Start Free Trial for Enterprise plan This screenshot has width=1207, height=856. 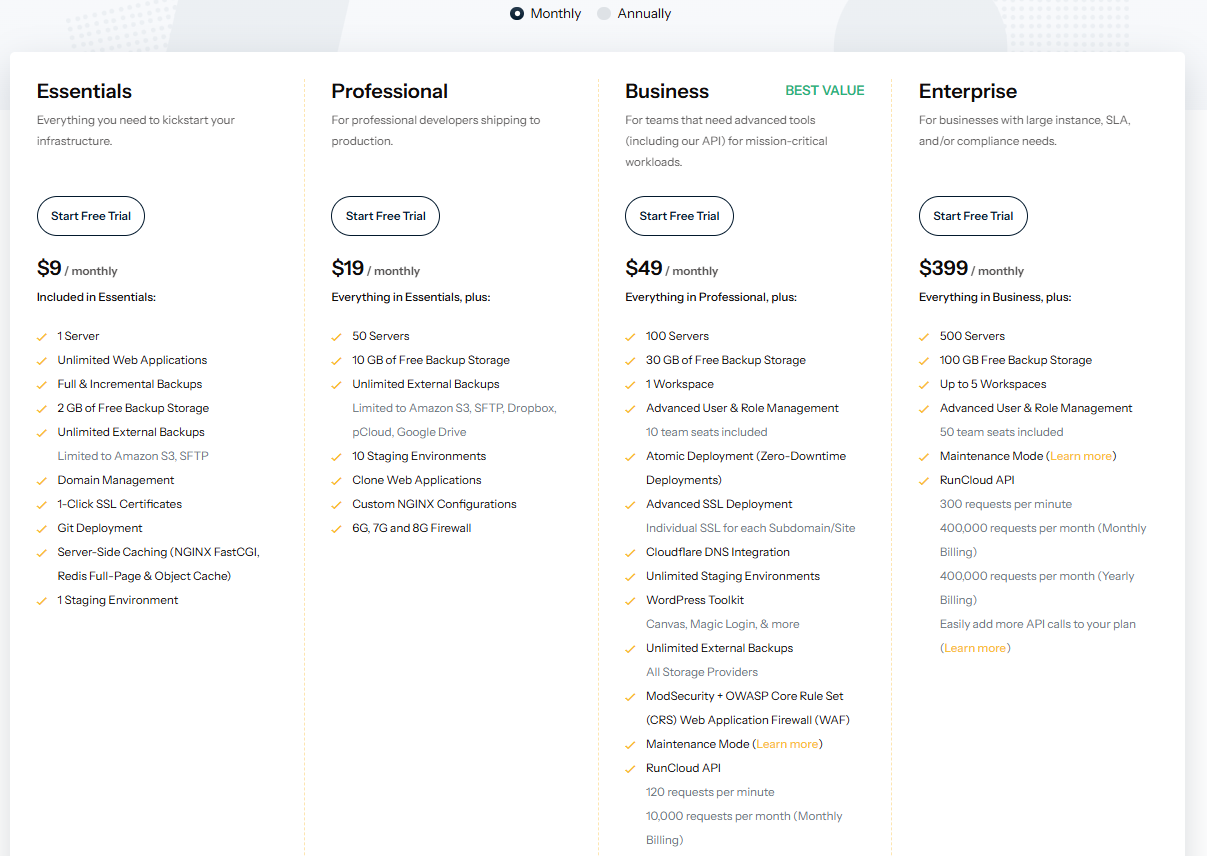click(x=973, y=216)
